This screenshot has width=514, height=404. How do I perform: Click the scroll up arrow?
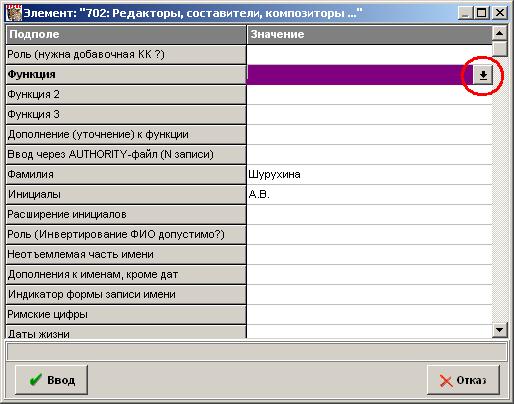pyautogui.click(x=499, y=33)
